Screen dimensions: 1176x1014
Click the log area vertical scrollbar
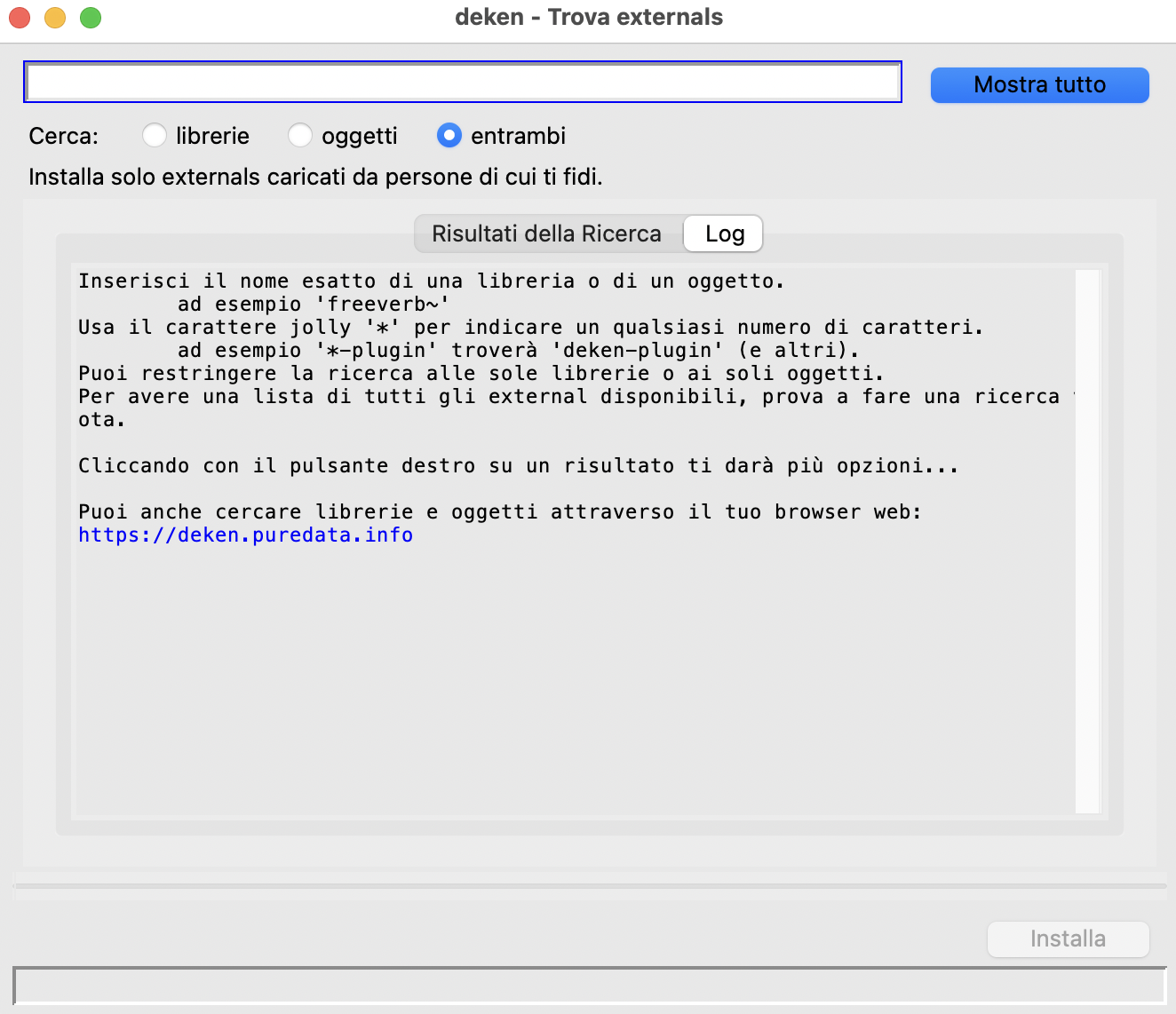[x=1087, y=541]
